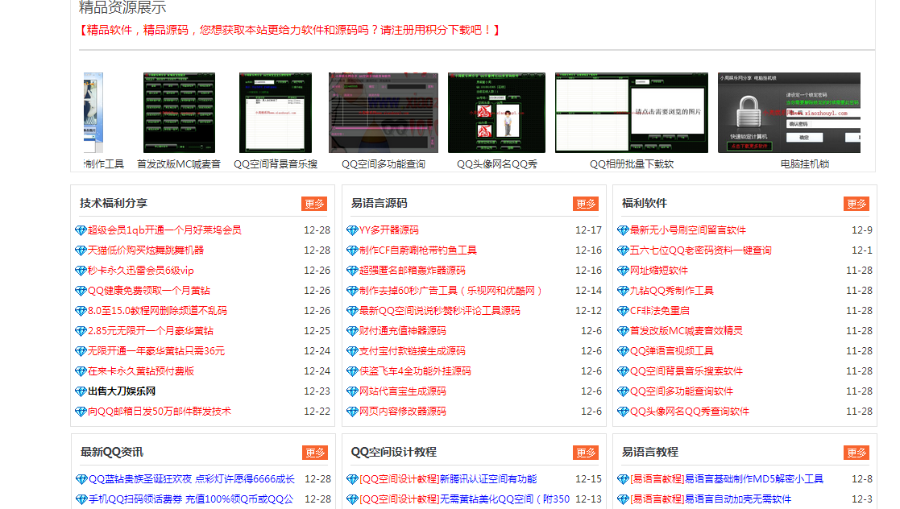
Task: Click diamond icon beside 制作CF自瞄喵枪带钓鱼工具
Action: [352, 250]
